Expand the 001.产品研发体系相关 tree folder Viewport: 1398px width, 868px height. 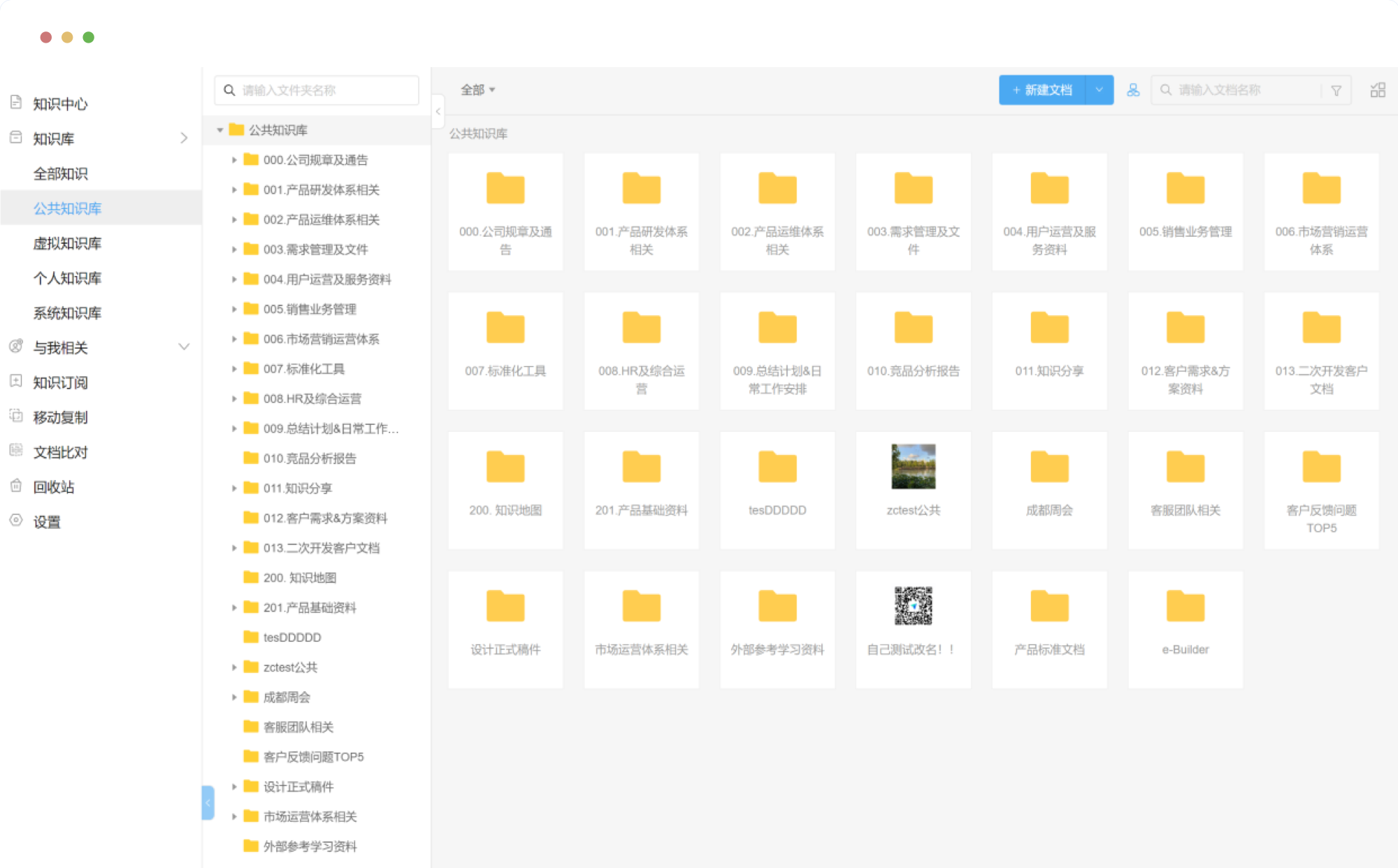(x=234, y=190)
